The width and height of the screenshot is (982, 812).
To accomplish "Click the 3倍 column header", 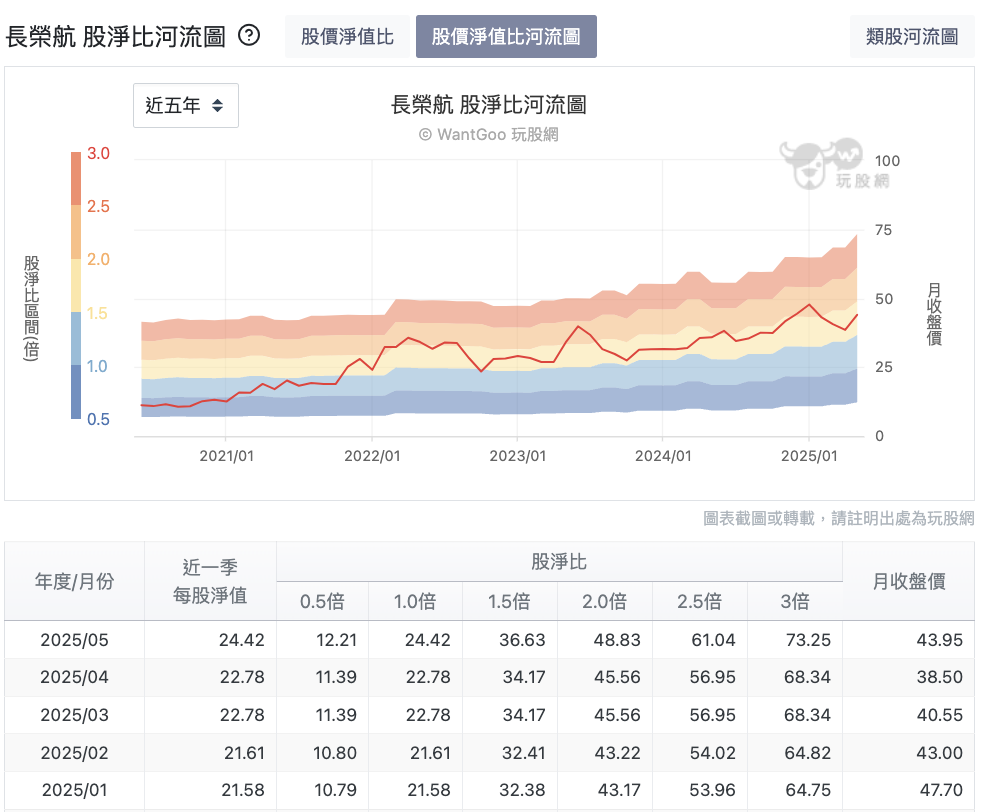I will click(795, 602).
